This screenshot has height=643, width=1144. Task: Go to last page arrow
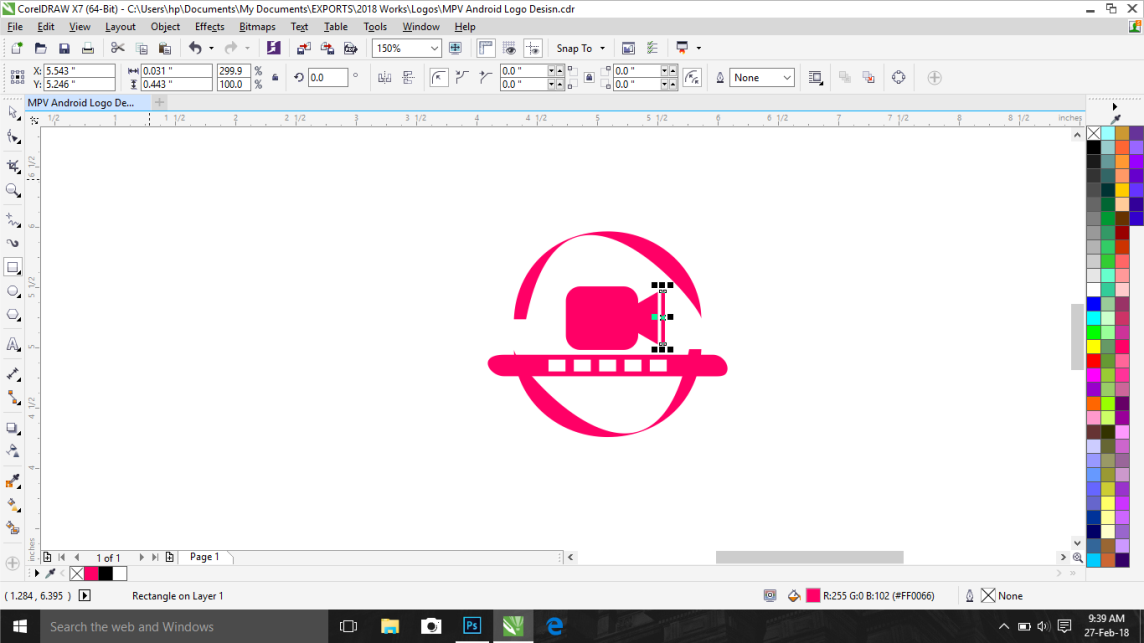pos(155,557)
